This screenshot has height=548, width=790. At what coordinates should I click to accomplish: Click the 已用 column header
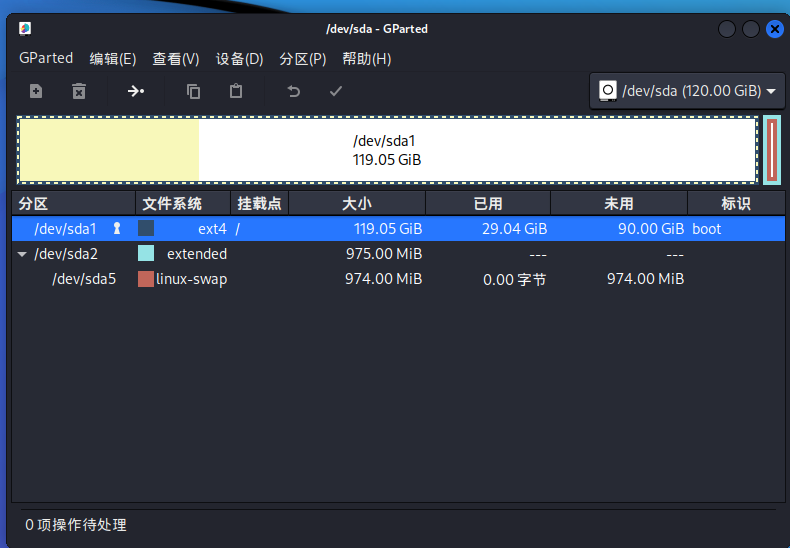click(488, 203)
